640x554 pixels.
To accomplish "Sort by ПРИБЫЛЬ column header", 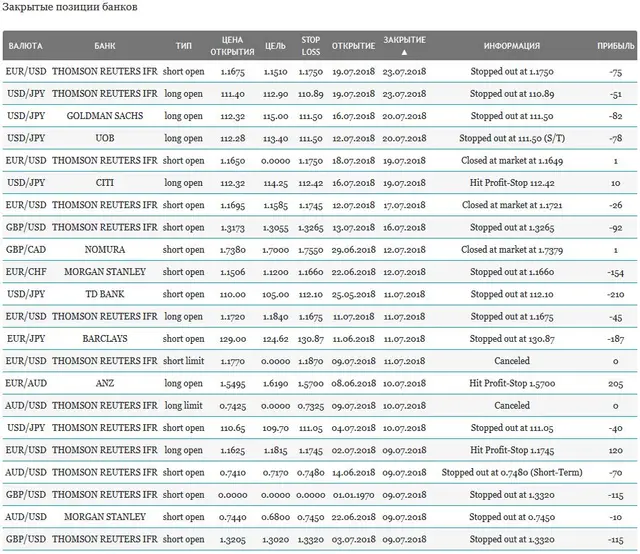I will (616, 46).
